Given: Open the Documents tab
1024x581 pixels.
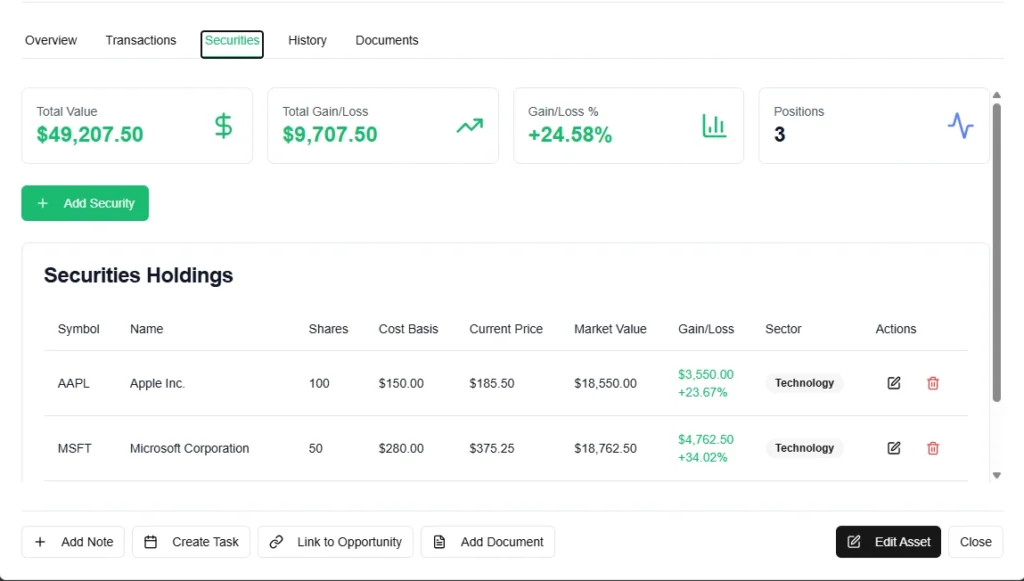Looking at the screenshot, I should click(x=387, y=41).
